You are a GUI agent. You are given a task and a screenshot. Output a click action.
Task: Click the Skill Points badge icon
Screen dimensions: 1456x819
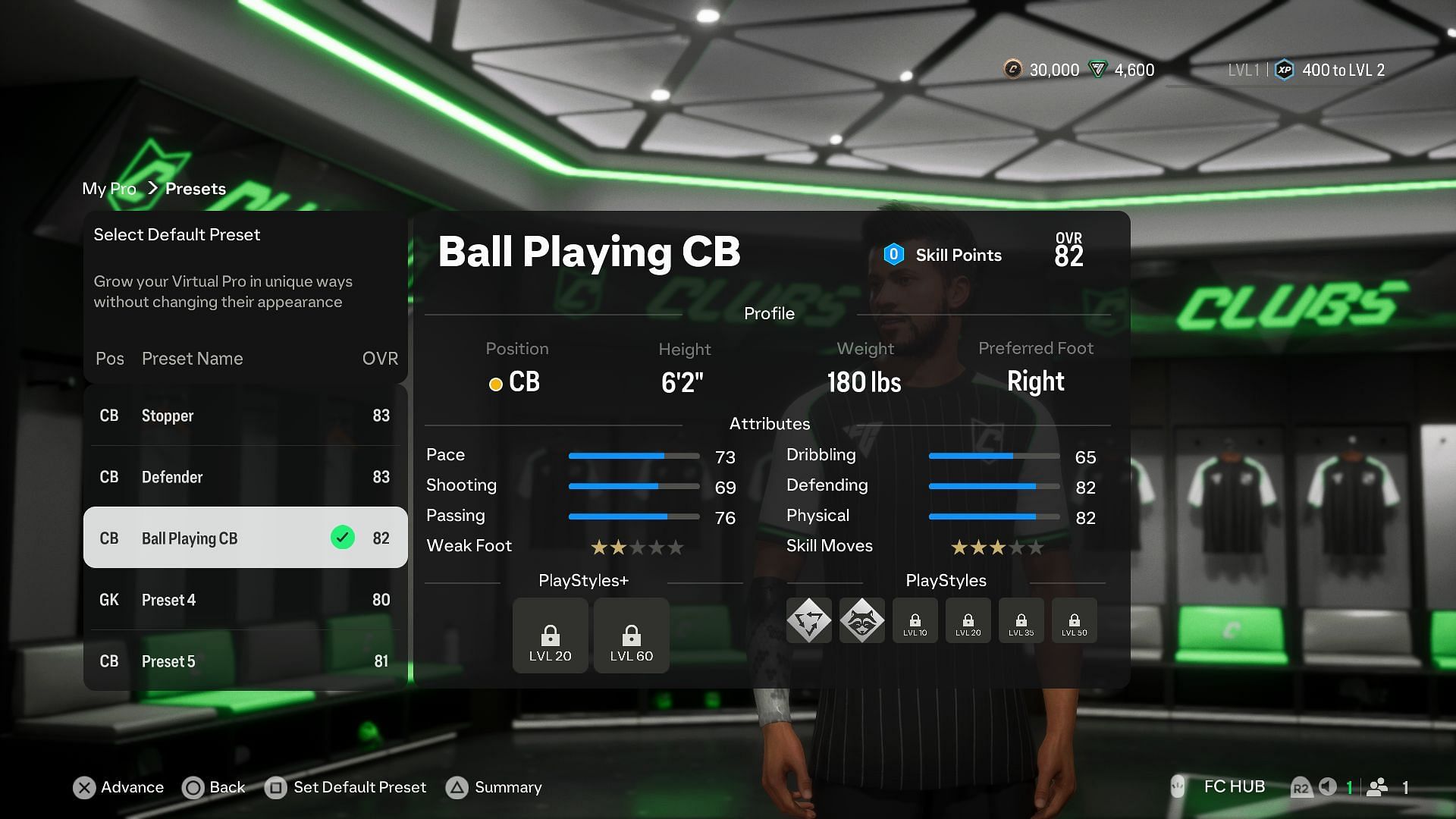point(893,253)
